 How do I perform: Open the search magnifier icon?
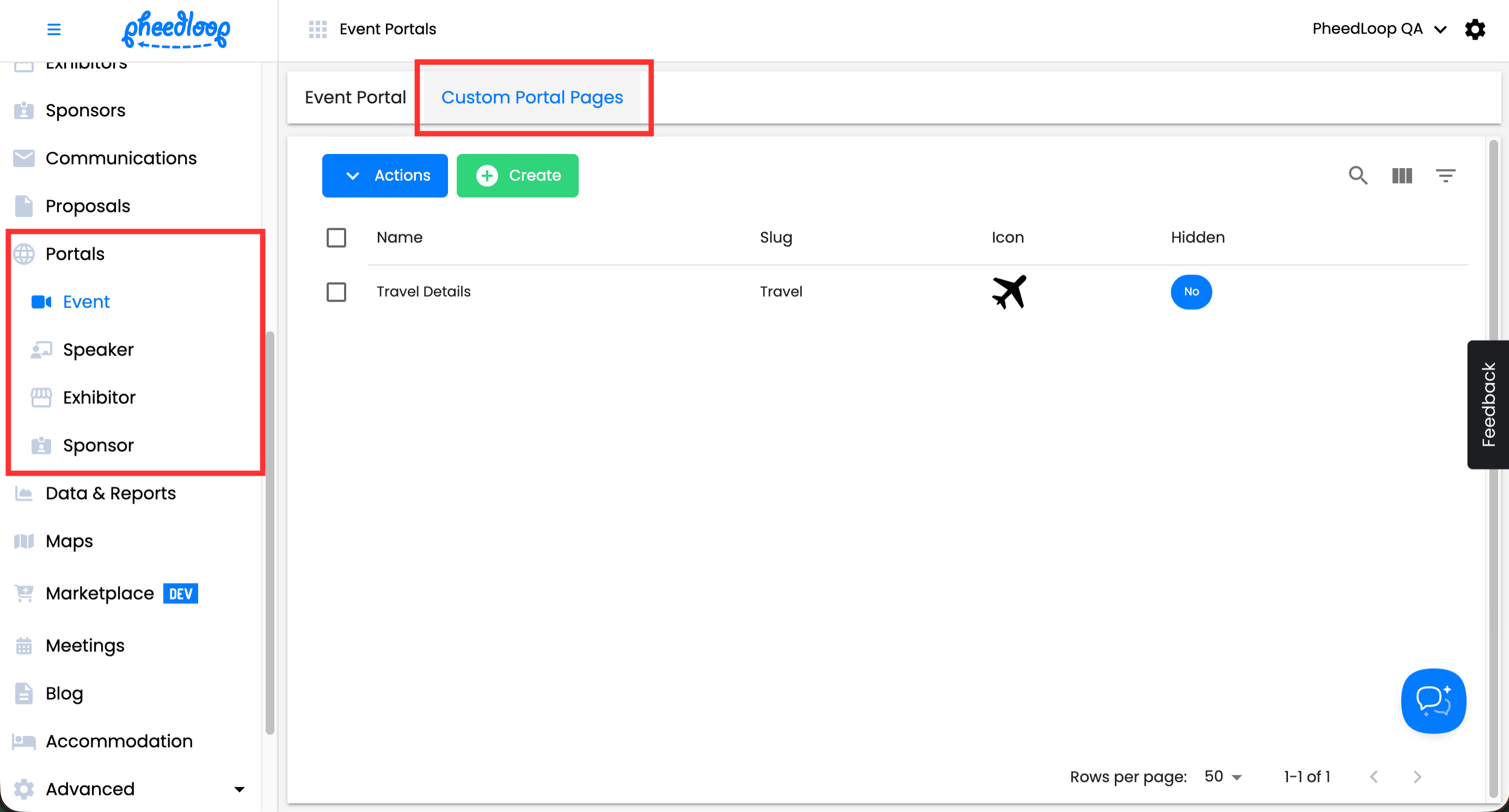(x=1357, y=175)
